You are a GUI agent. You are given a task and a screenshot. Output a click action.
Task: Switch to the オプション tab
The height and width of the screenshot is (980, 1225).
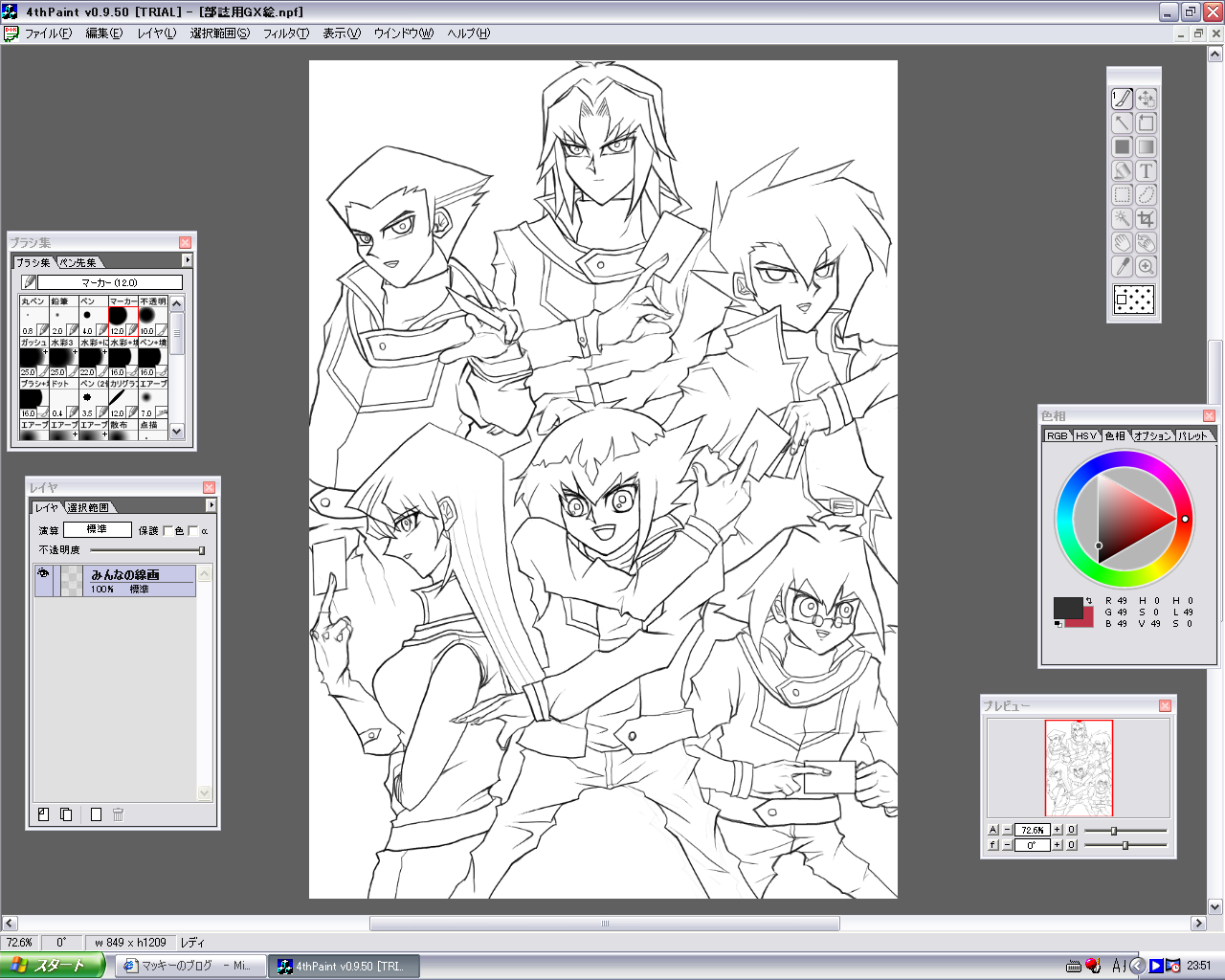pos(1152,435)
